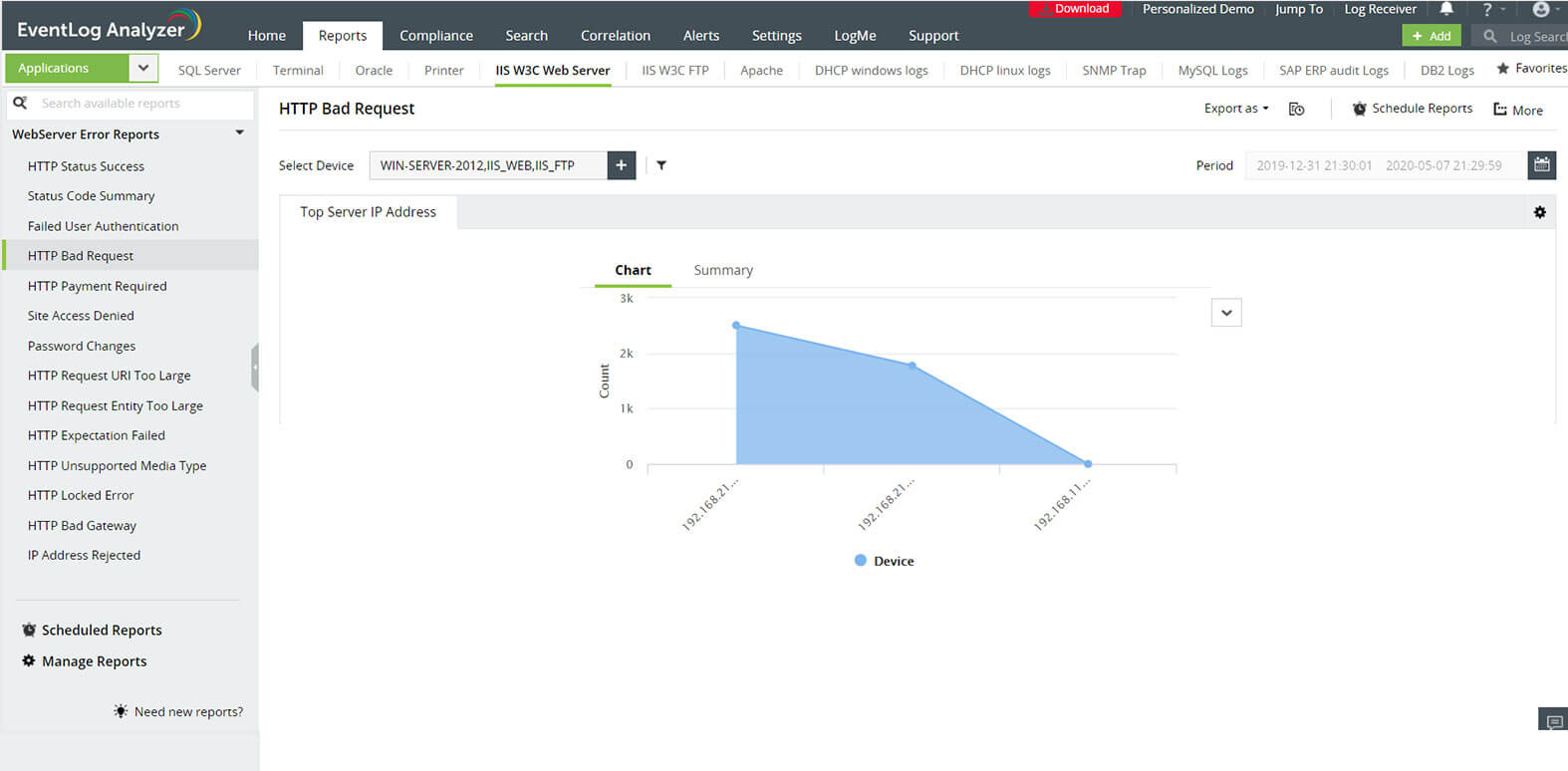Click the report search magnifier icon
1568x771 pixels.
[x=20, y=103]
